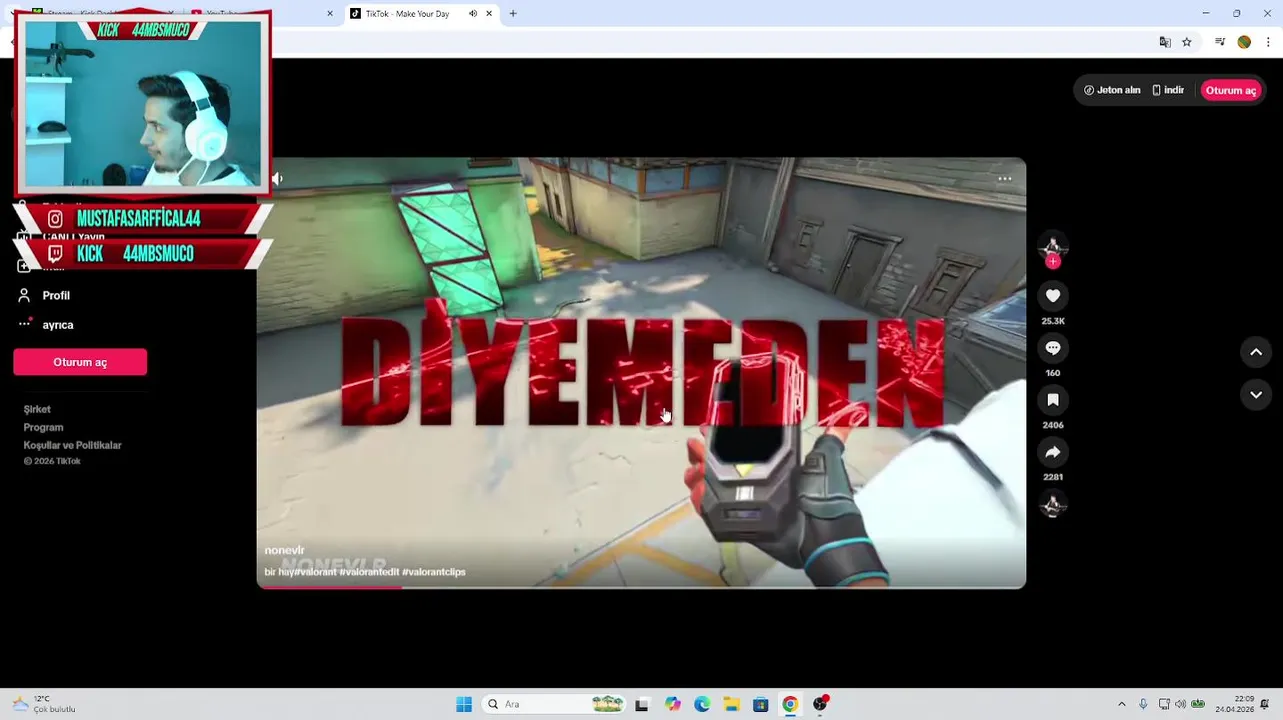The width and height of the screenshot is (1283, 720).
Task: Mute the TikTok tab audio icon
Action: [x=473, y=14]
